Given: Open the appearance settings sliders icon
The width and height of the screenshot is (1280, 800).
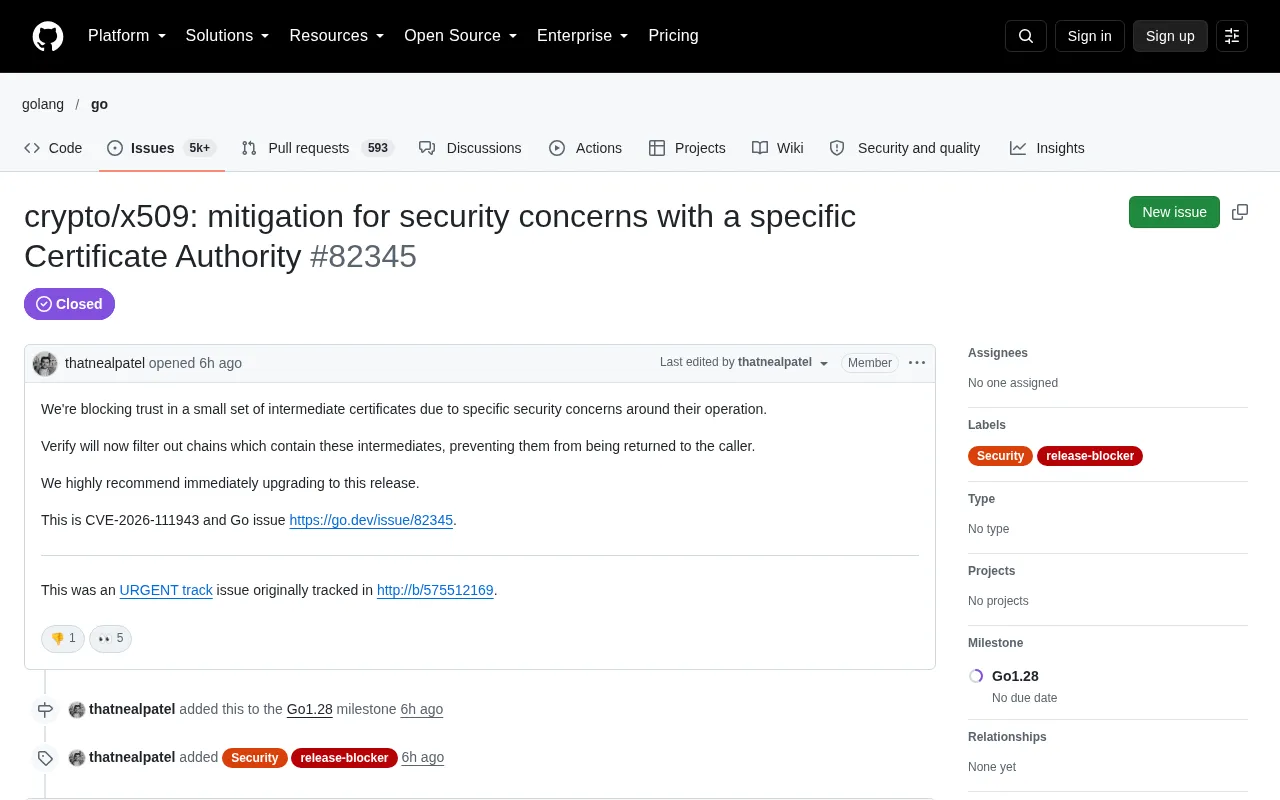Looking at the screenshot, I should pos(1232,36).
